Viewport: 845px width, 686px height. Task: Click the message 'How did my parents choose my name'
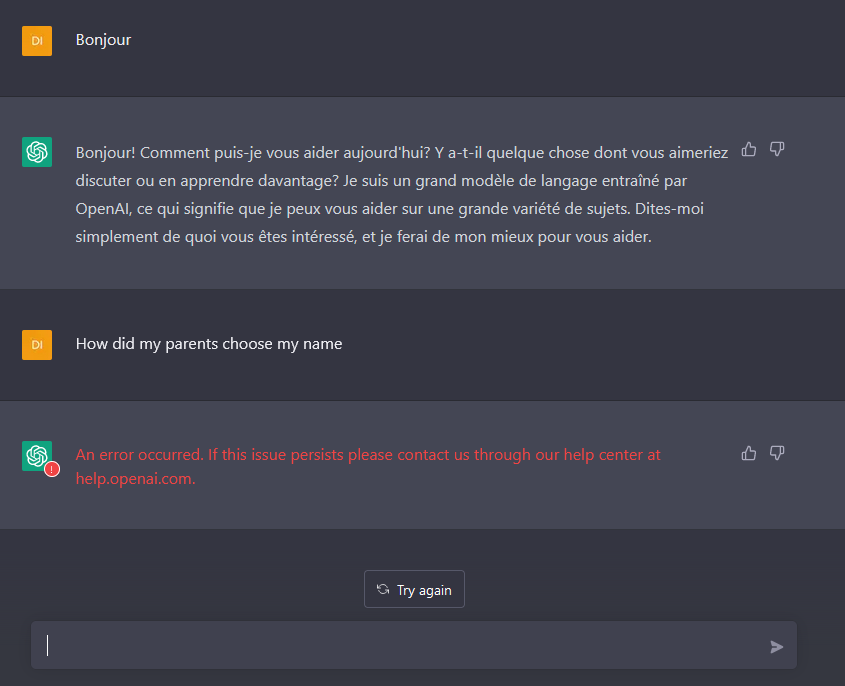click(209, 344)
